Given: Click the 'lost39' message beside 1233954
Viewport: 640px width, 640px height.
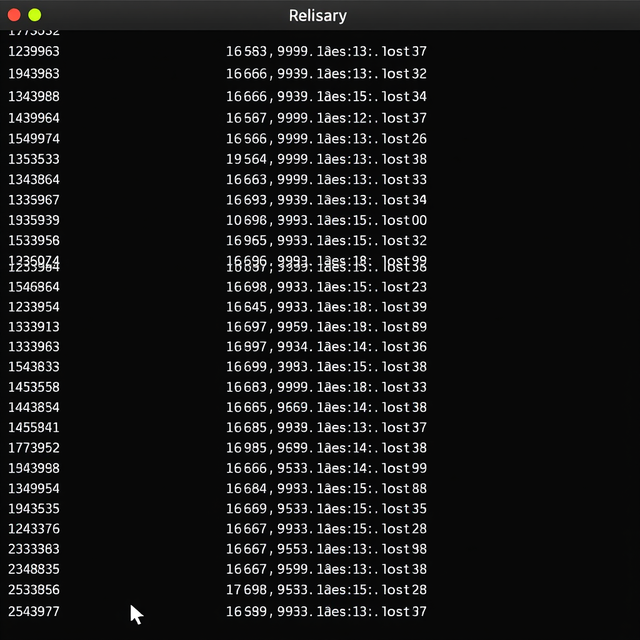Looking at the screenshot, I should 404,307.
